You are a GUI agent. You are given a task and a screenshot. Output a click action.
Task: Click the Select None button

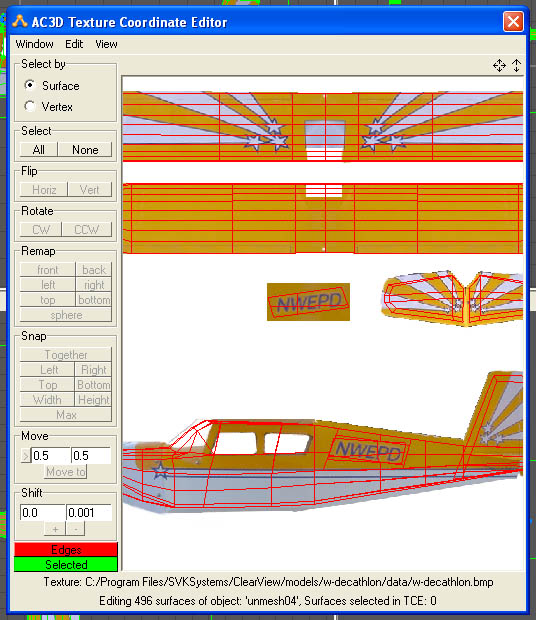[85, 150]
